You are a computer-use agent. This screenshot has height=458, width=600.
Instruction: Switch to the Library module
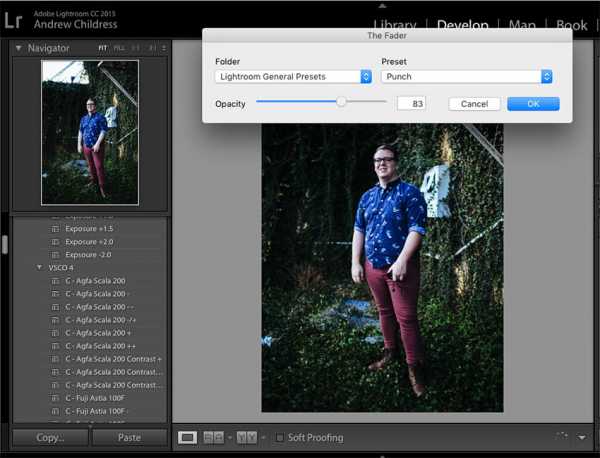pos(394,25)
